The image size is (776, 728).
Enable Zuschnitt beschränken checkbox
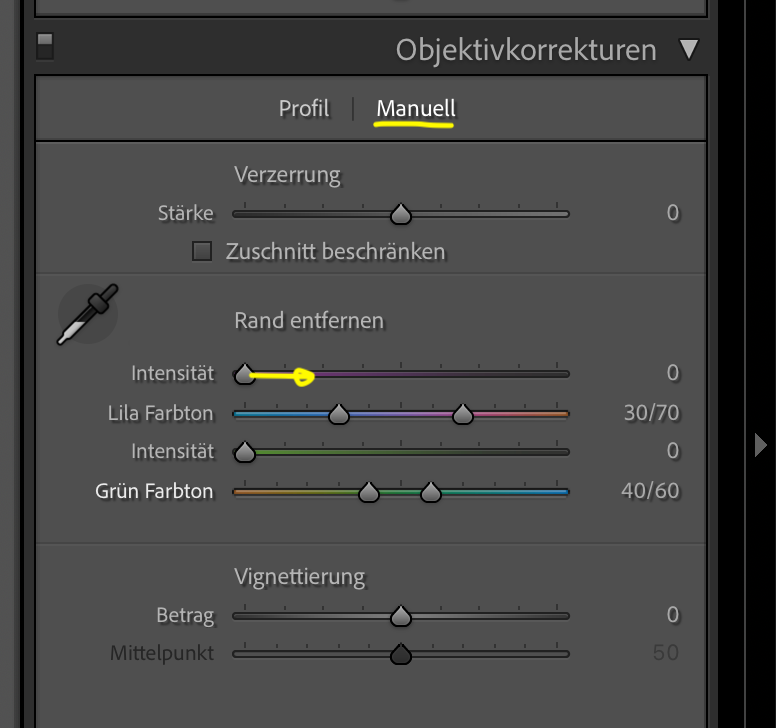point(203,251)
